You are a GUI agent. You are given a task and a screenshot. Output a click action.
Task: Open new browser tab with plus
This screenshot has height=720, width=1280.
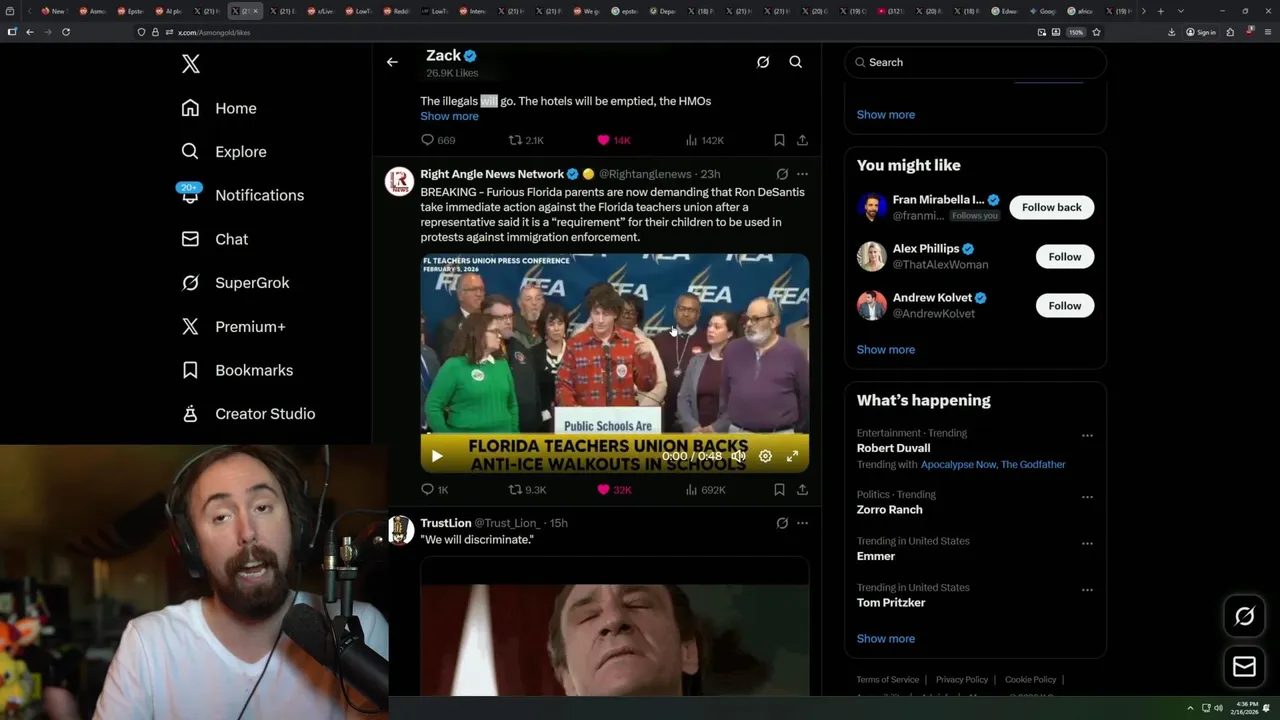click(1160, 11)
